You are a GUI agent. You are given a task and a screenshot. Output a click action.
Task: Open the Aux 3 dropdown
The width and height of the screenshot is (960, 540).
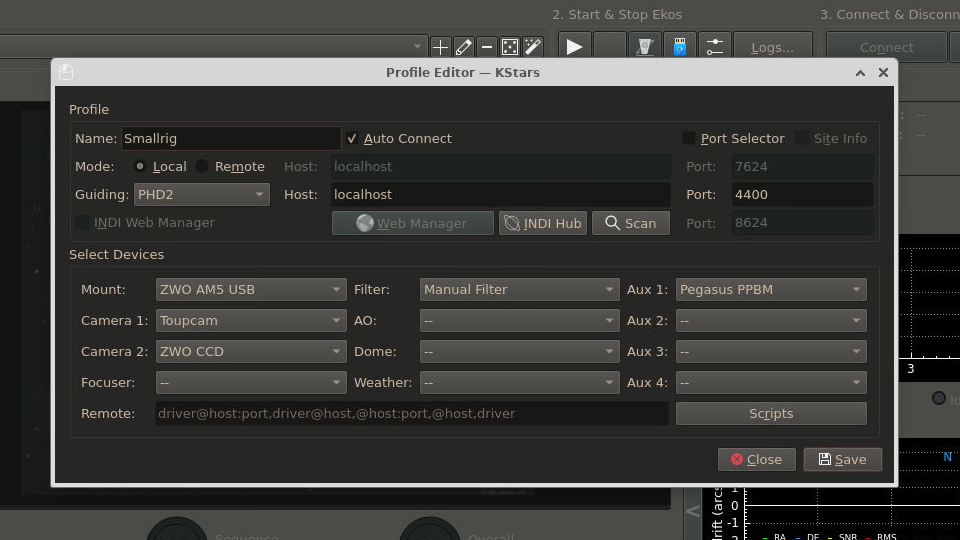(771, 351)
